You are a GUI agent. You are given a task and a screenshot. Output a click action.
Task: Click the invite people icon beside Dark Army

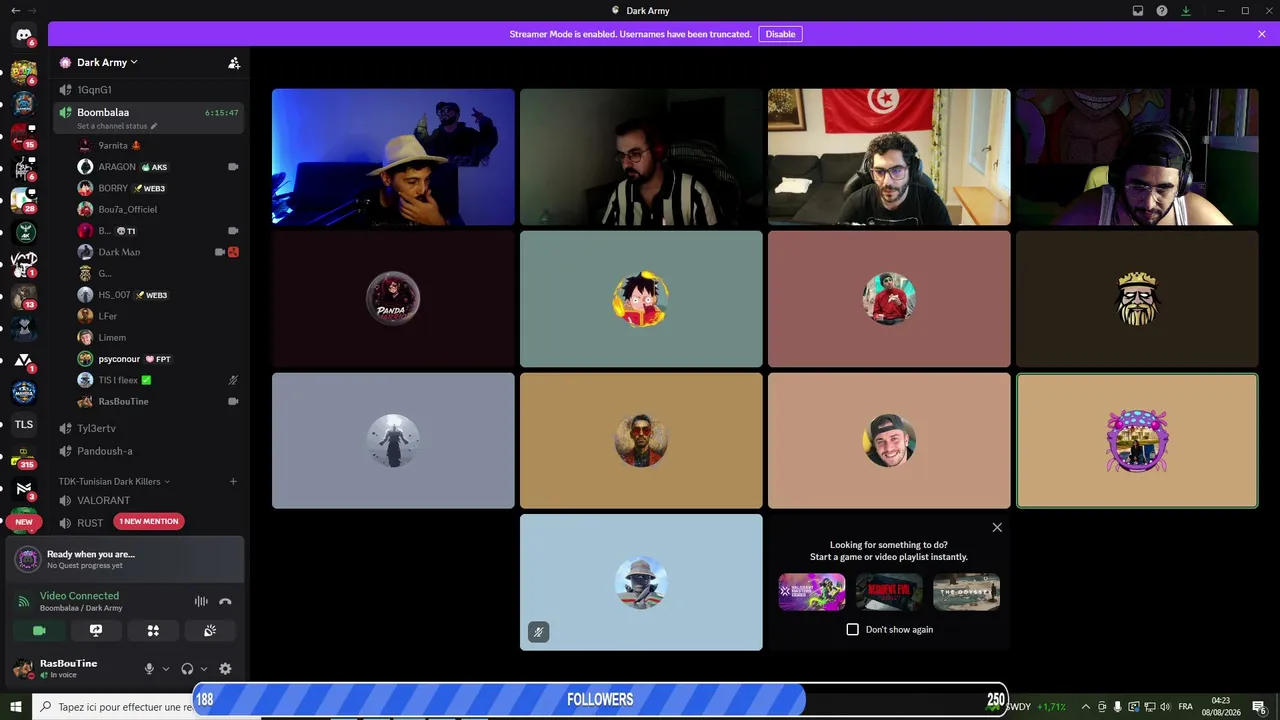(x=234, y=62)
